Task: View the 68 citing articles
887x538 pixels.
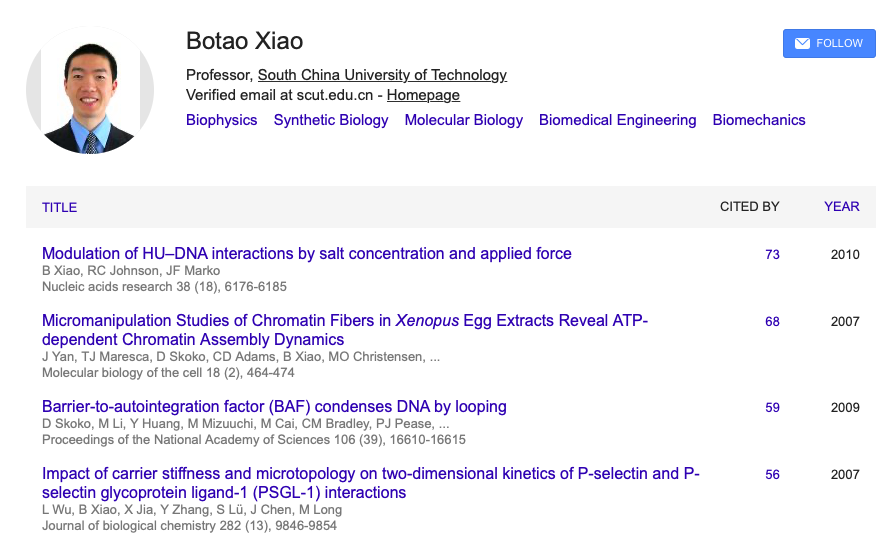Action: pyautogui.click(x=772, y=322)
